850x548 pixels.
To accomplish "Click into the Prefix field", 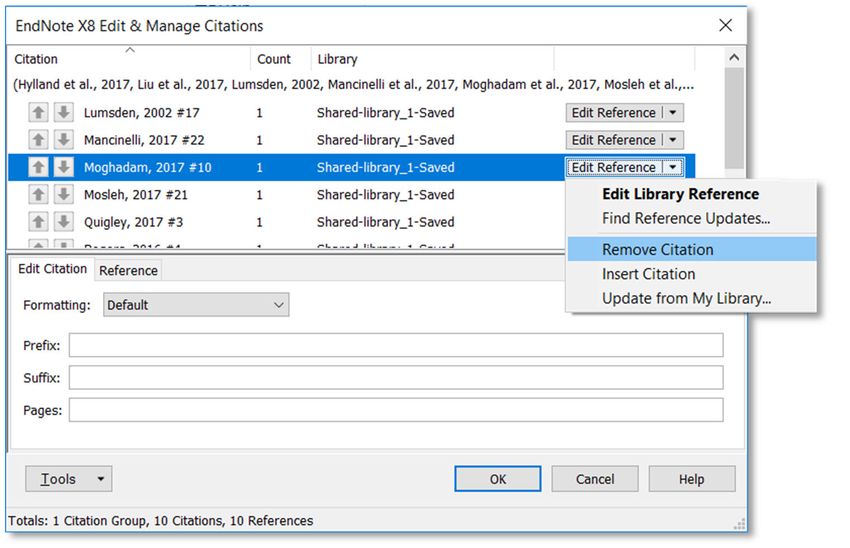I will click(x=396, y=345).
